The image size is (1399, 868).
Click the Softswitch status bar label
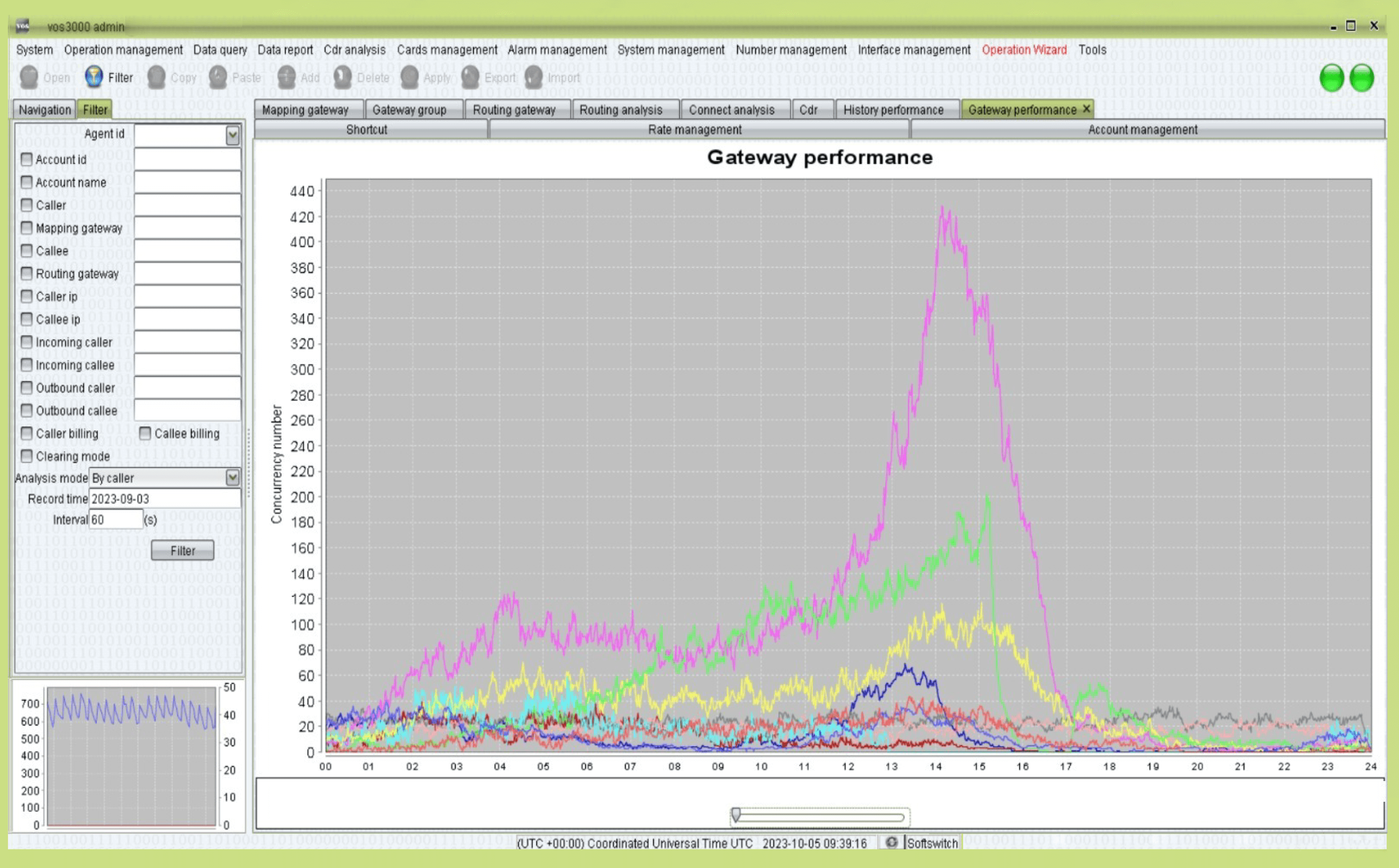coord(932,843)
